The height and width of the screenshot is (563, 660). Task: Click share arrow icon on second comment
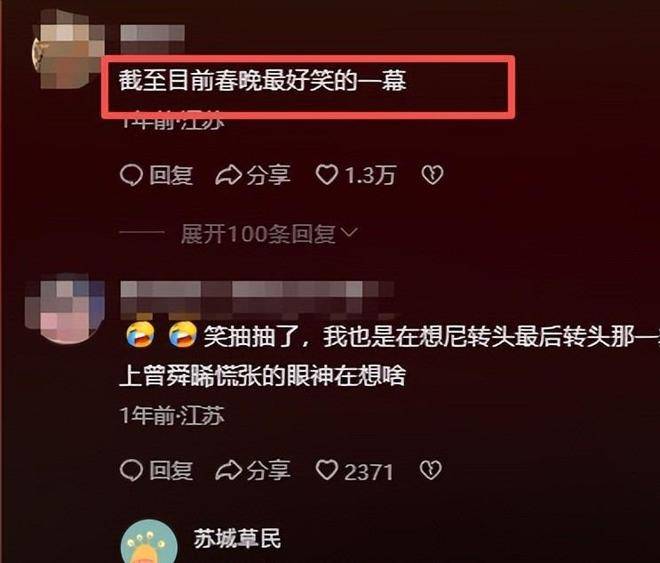pos(228,470)
